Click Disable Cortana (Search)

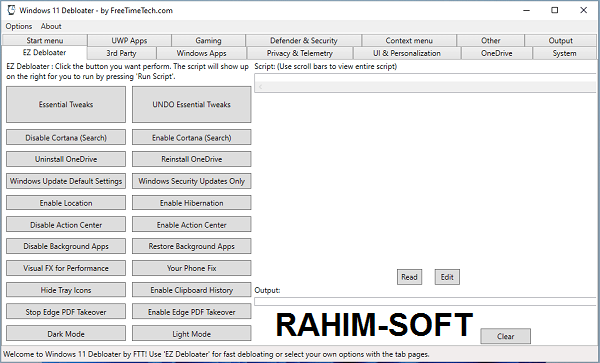[x=66, y=138]
